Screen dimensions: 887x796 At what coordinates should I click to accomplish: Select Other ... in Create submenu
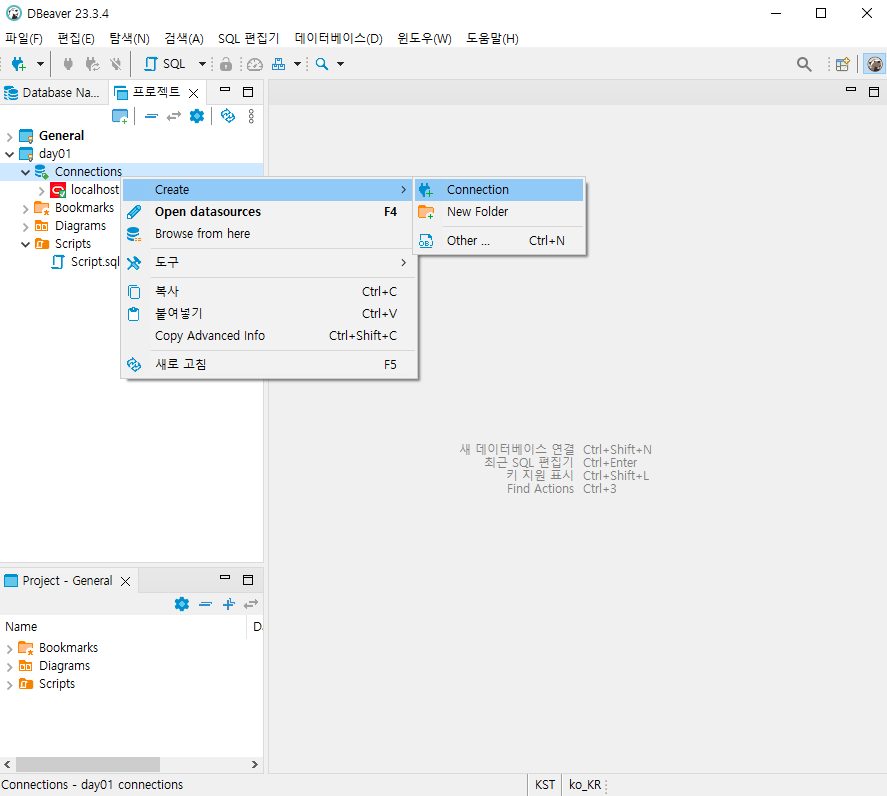[500, 240]
